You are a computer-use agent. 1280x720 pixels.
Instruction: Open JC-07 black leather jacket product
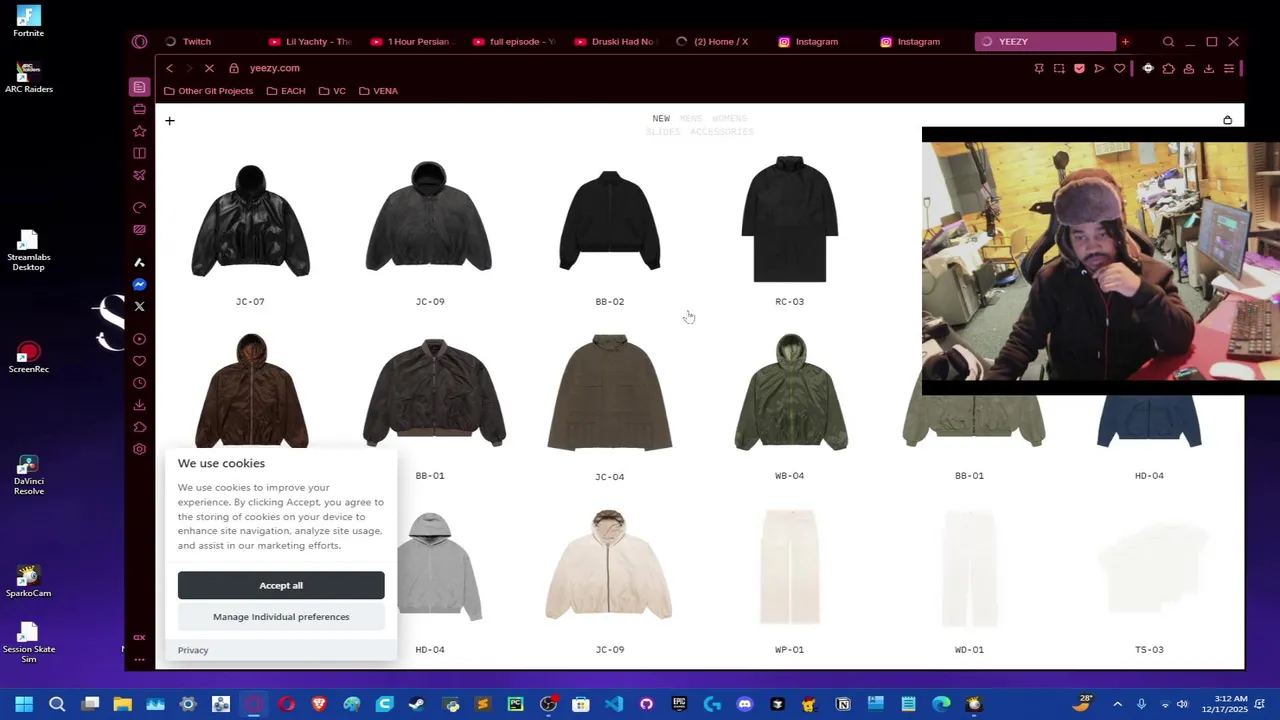pos(250,220)
